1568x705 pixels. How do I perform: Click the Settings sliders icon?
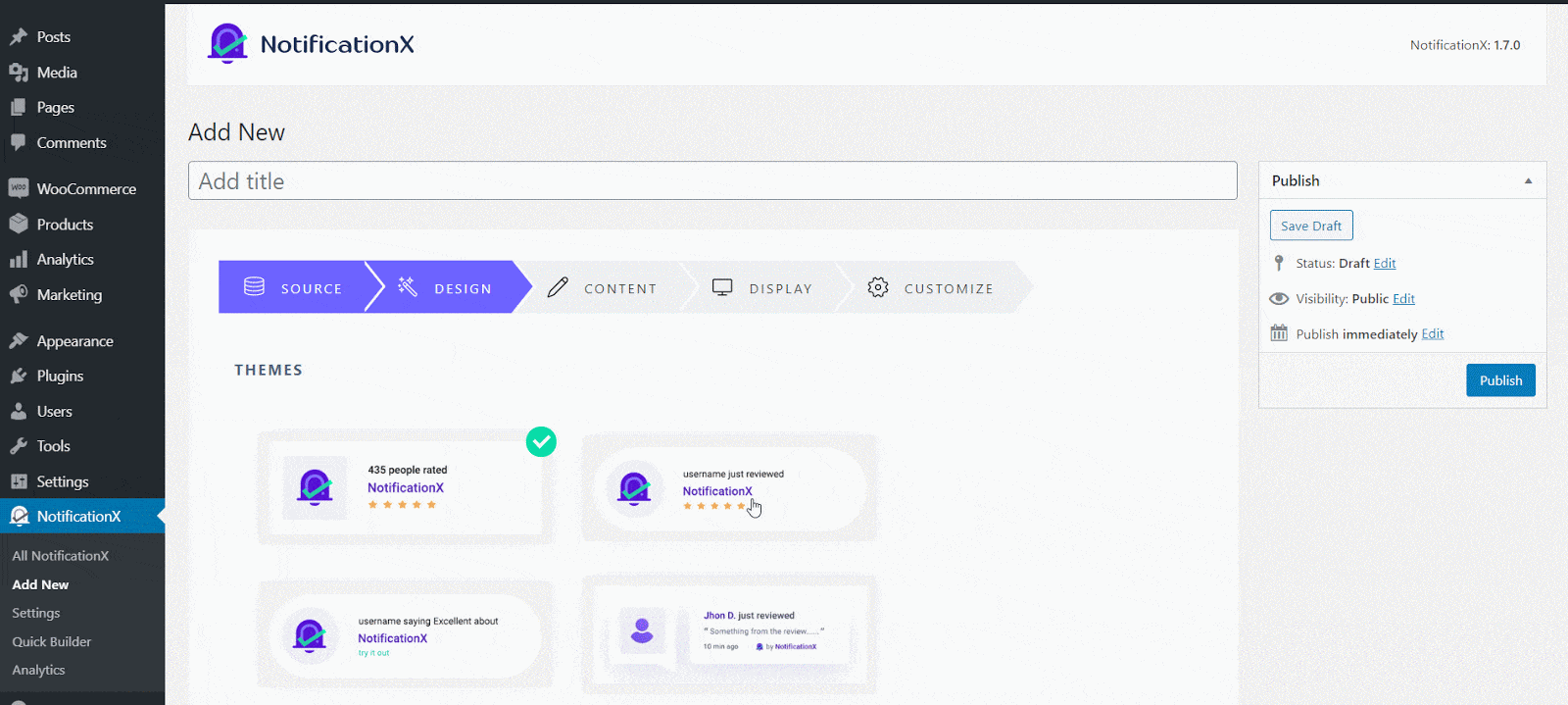[19, 481]
